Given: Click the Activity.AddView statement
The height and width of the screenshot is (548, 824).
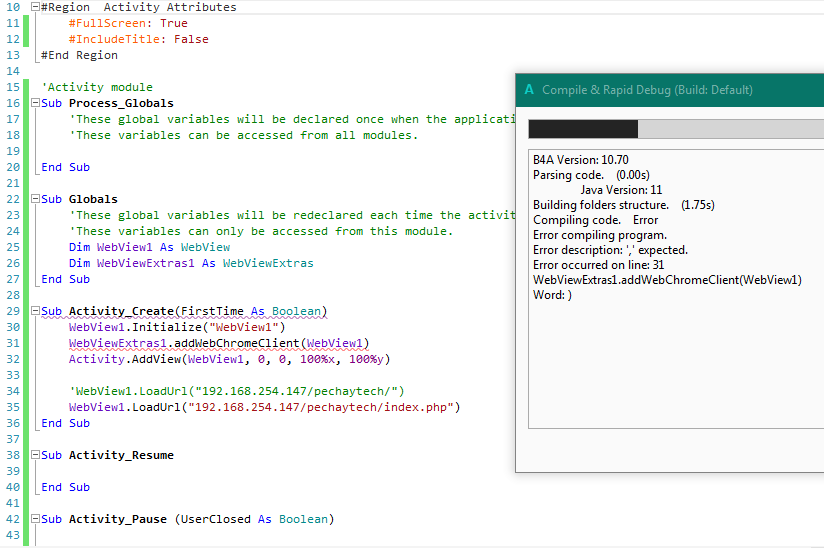Looking at the screenshot, I should click(x=229, y=360).
